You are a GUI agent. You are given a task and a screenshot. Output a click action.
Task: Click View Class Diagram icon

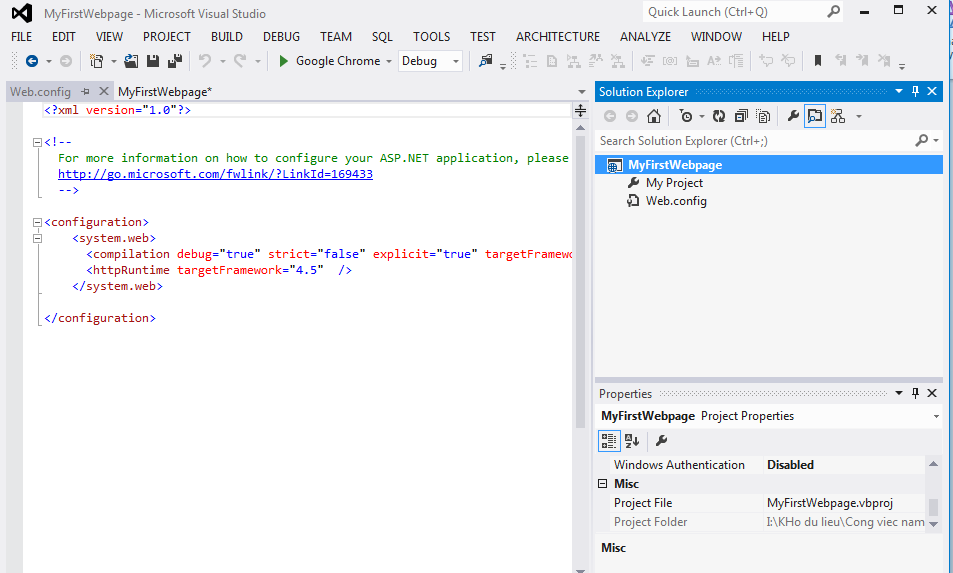click(838, 116)
